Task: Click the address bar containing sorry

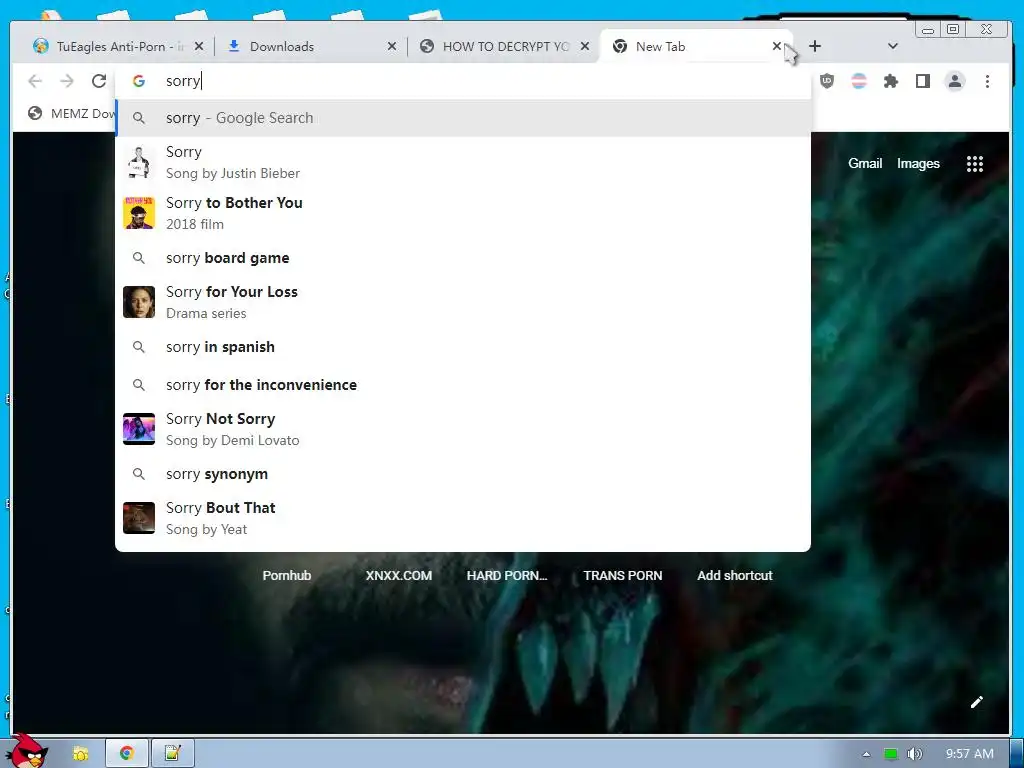Action: click(463, 81)
